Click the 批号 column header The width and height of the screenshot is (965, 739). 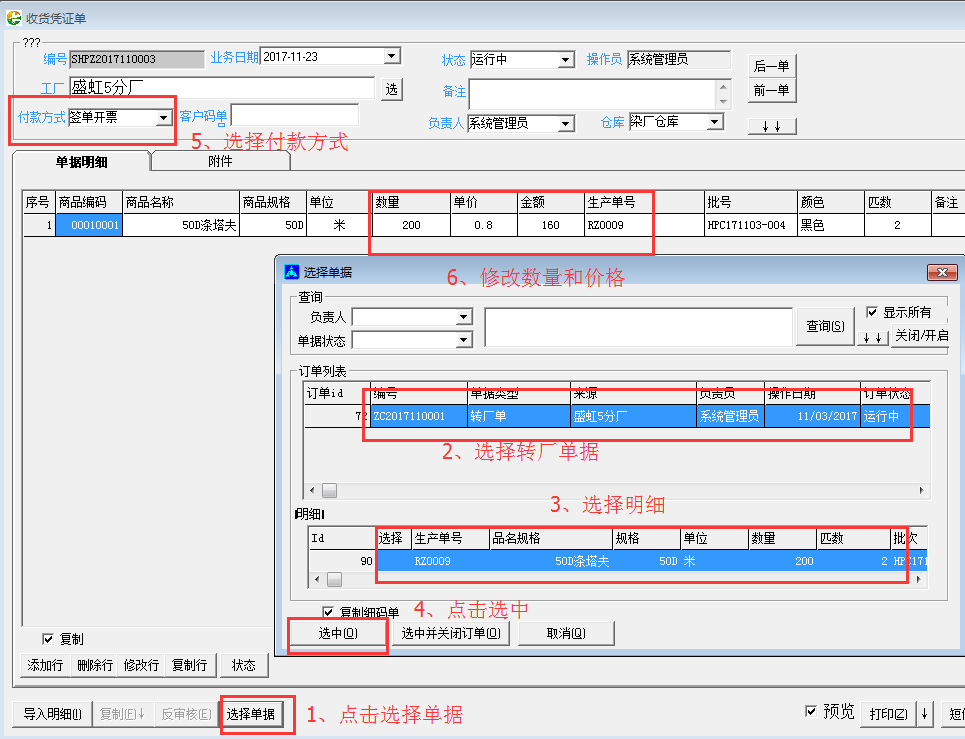tap(750, 202)
